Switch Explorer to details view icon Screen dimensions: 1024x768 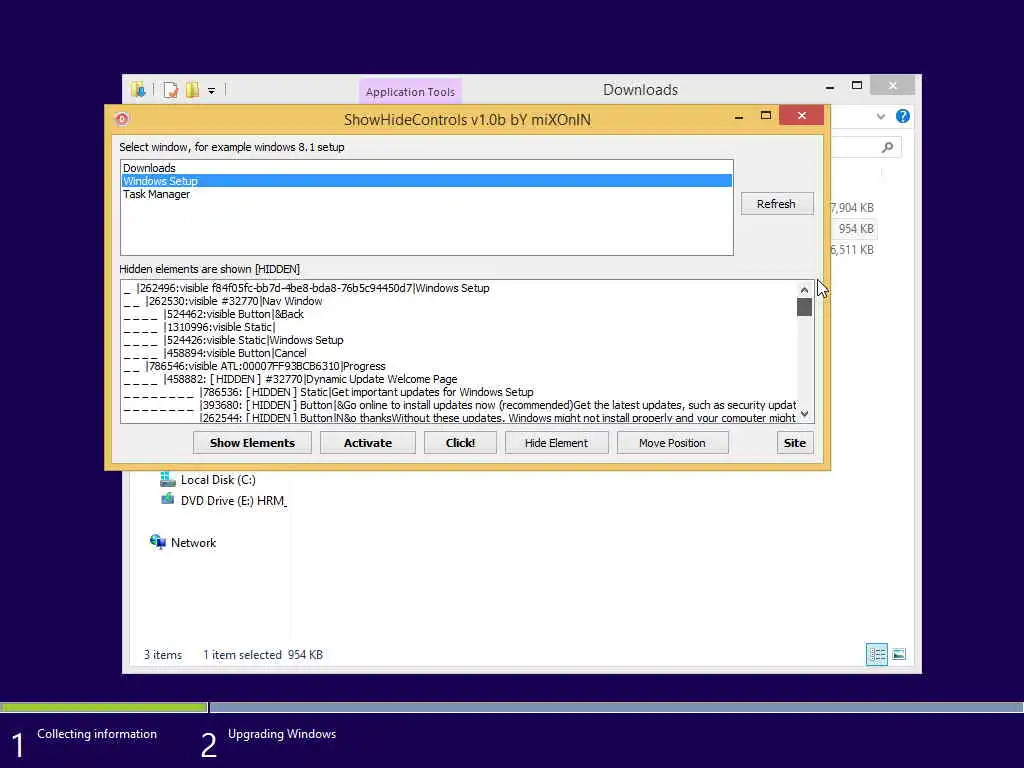point(876,654)
